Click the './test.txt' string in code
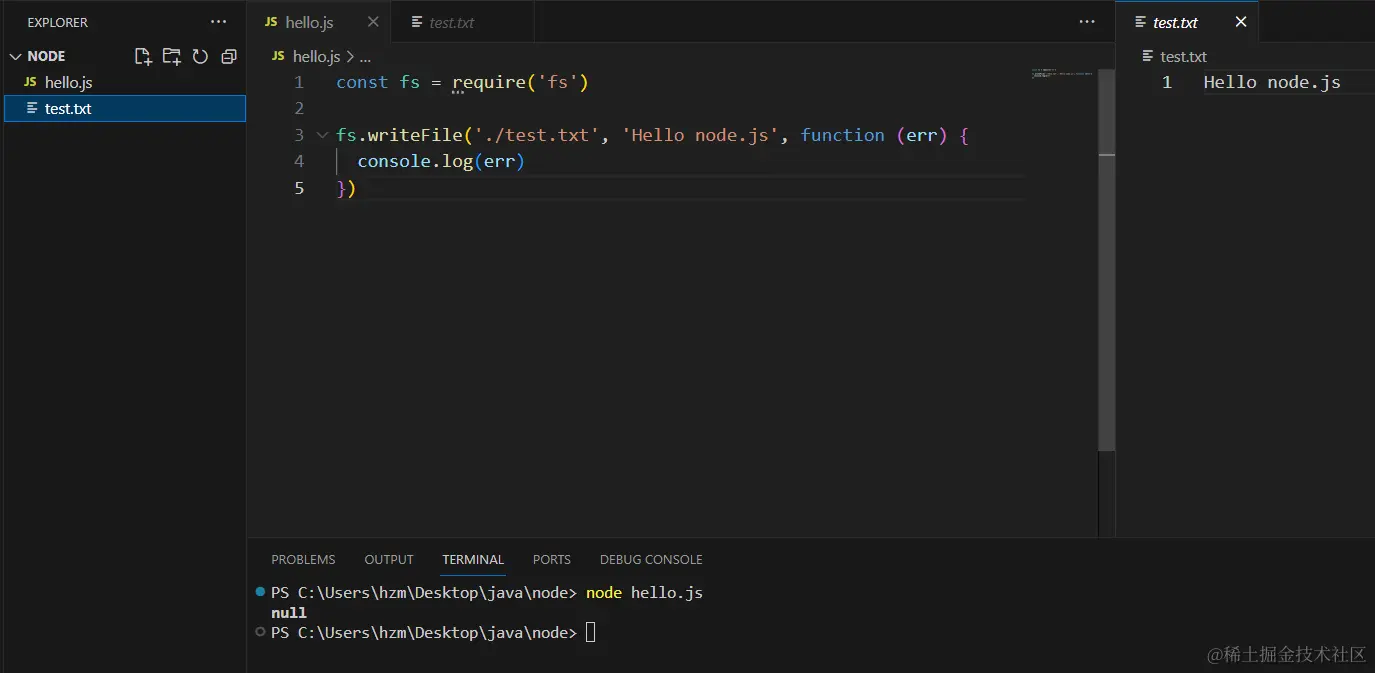This screenshot has width=1375, height=673. click(x=537, y=135)
